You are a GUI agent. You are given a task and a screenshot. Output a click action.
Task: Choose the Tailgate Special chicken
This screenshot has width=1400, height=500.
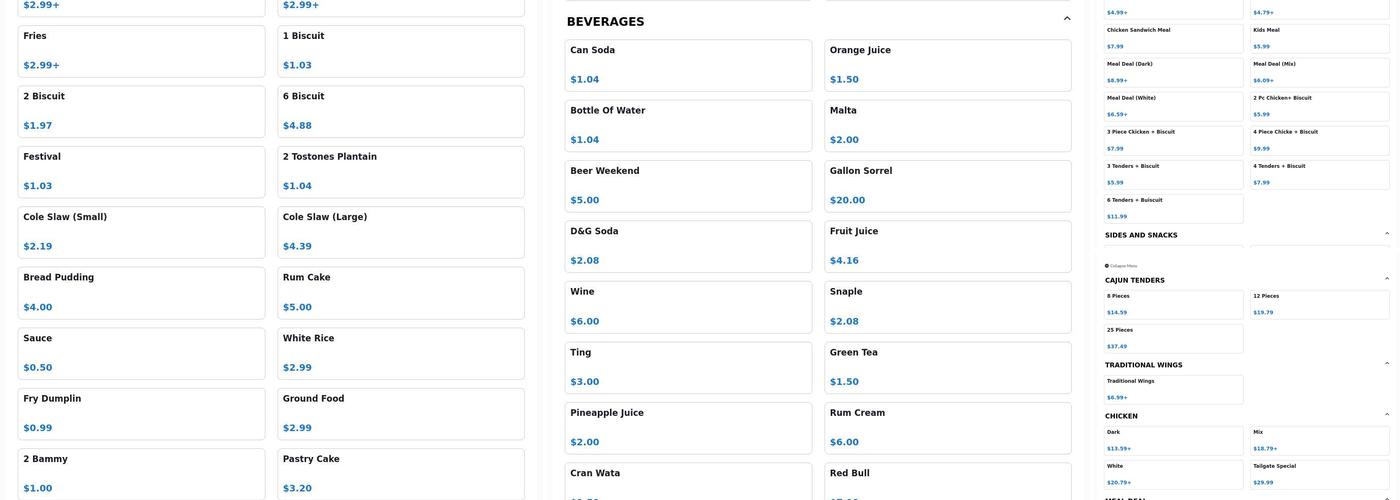click(1319, 474)
